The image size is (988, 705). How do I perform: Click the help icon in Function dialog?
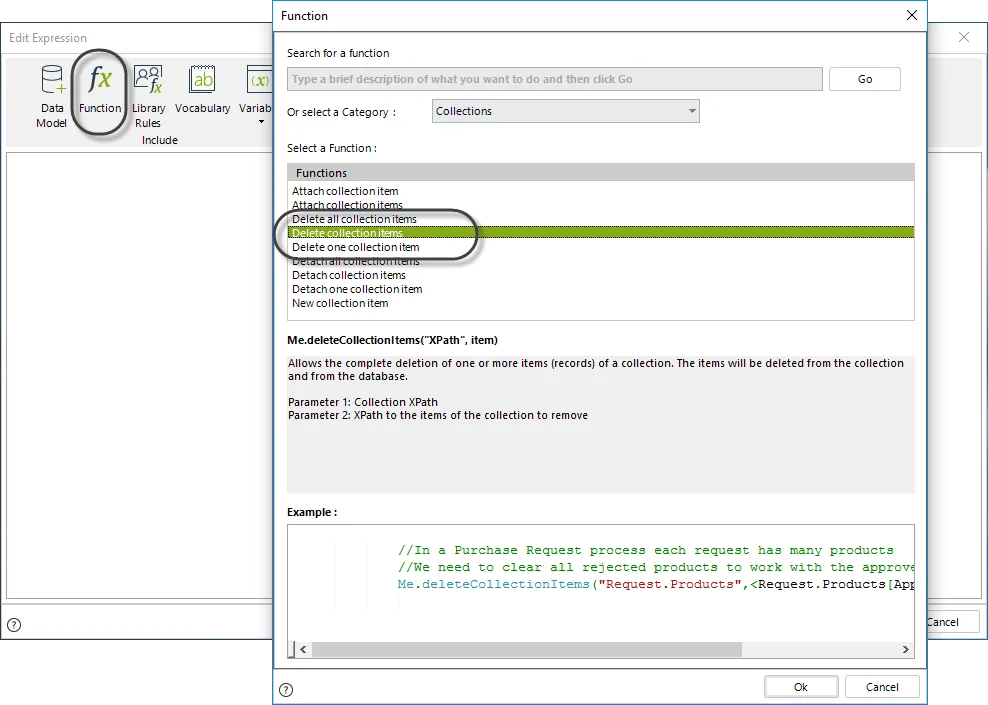click(x=286, y=689)
